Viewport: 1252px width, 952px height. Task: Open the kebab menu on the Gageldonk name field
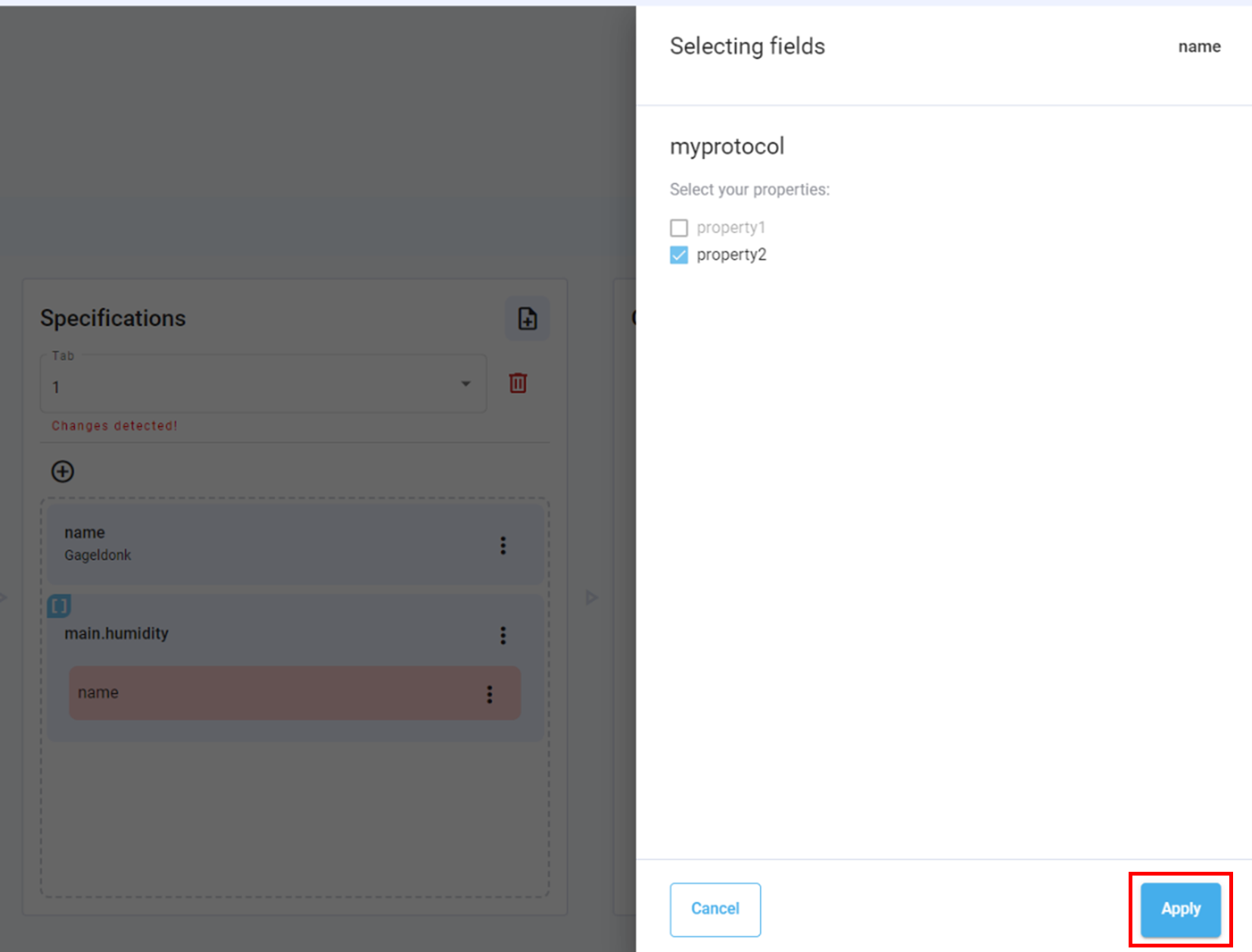coord(503,545)
